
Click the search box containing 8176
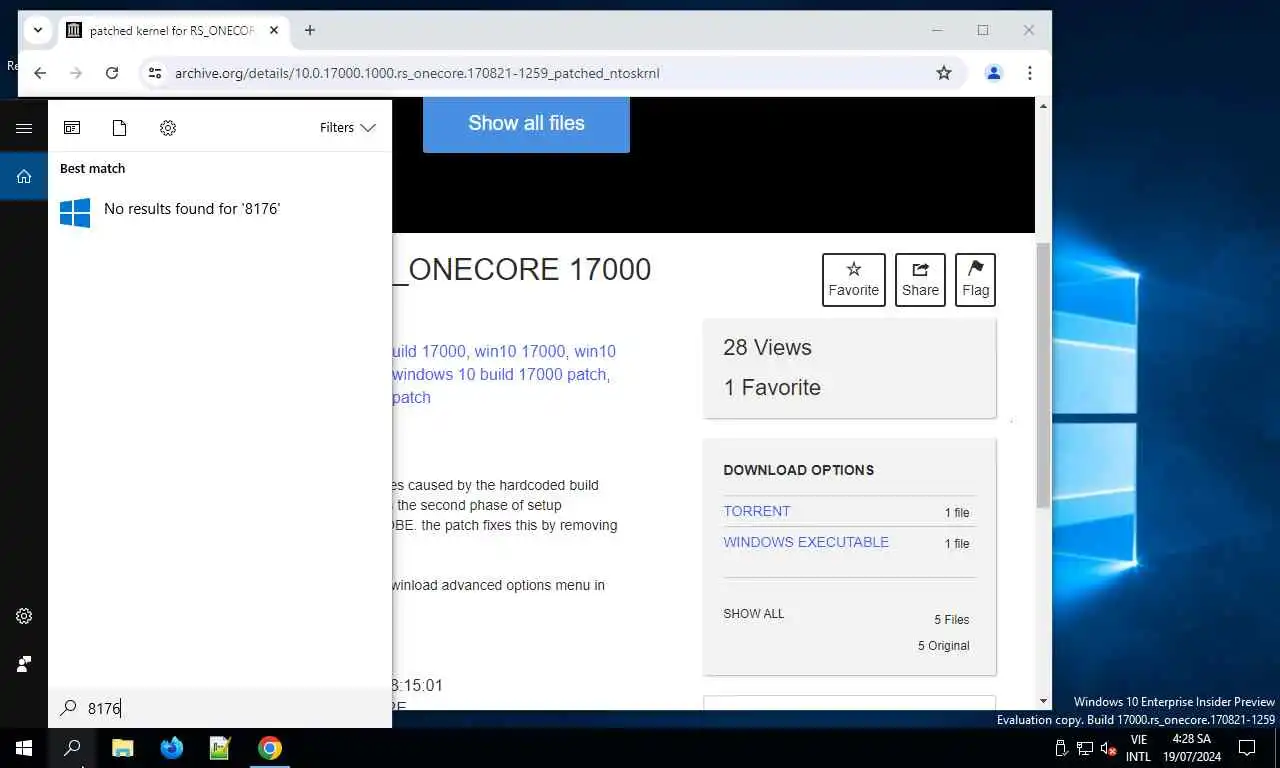pos(220,708)
